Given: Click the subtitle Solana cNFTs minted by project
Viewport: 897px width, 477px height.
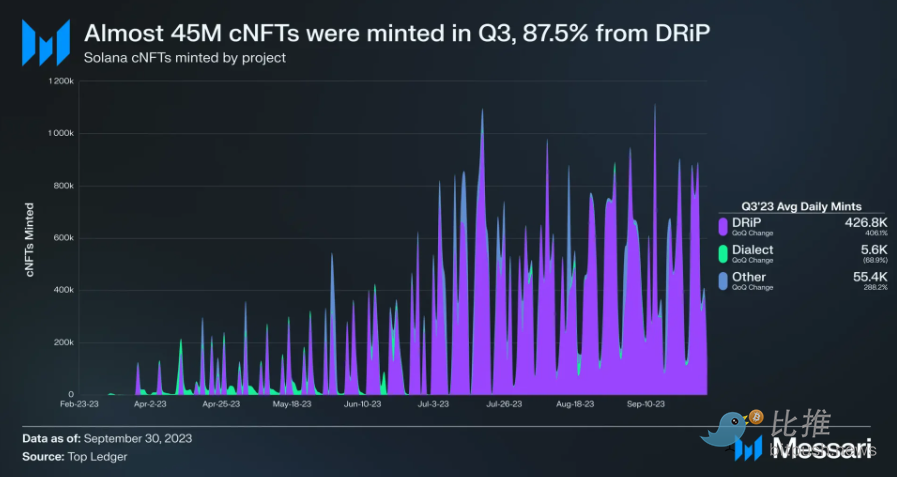Looking at the screenshot, I should (185, 58).
